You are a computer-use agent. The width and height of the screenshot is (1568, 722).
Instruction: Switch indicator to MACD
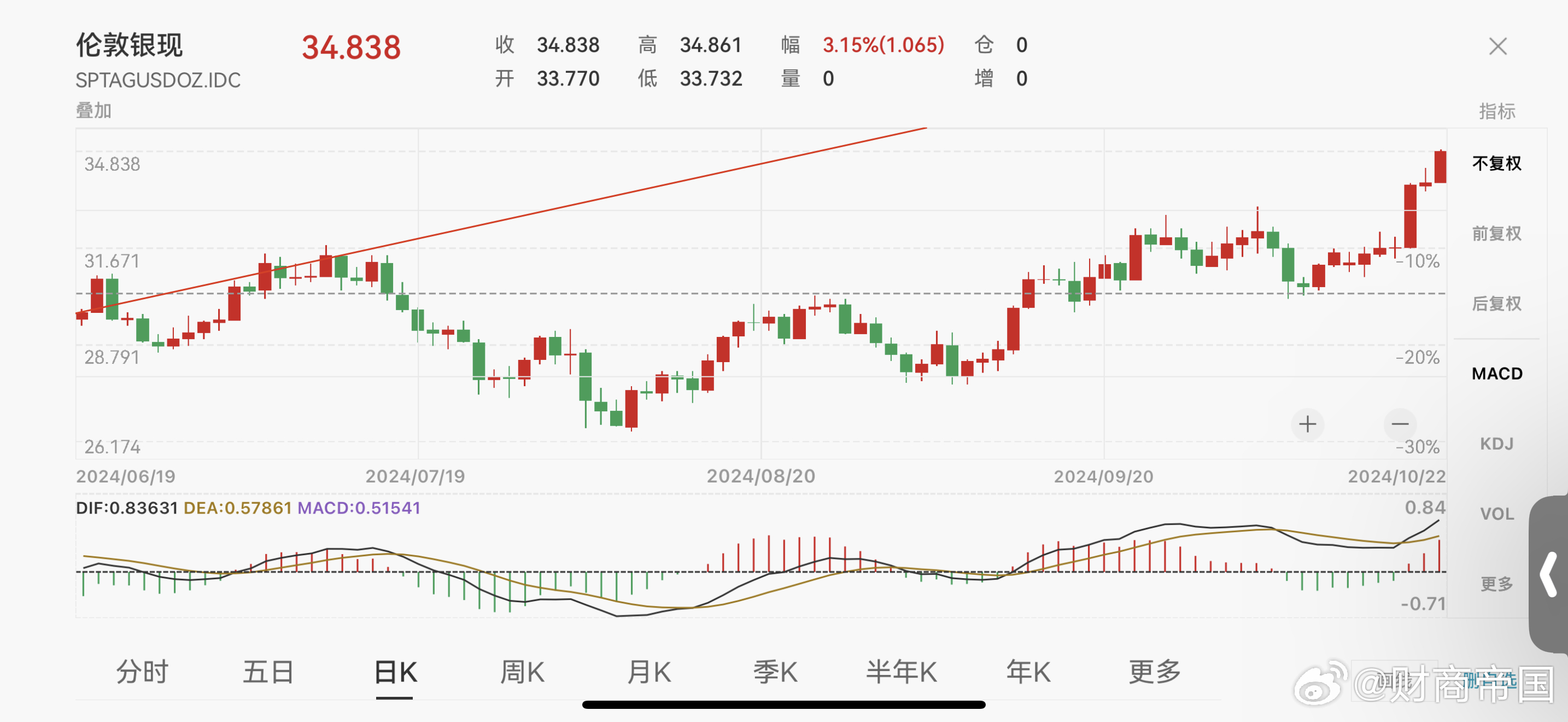point(1496,373)
